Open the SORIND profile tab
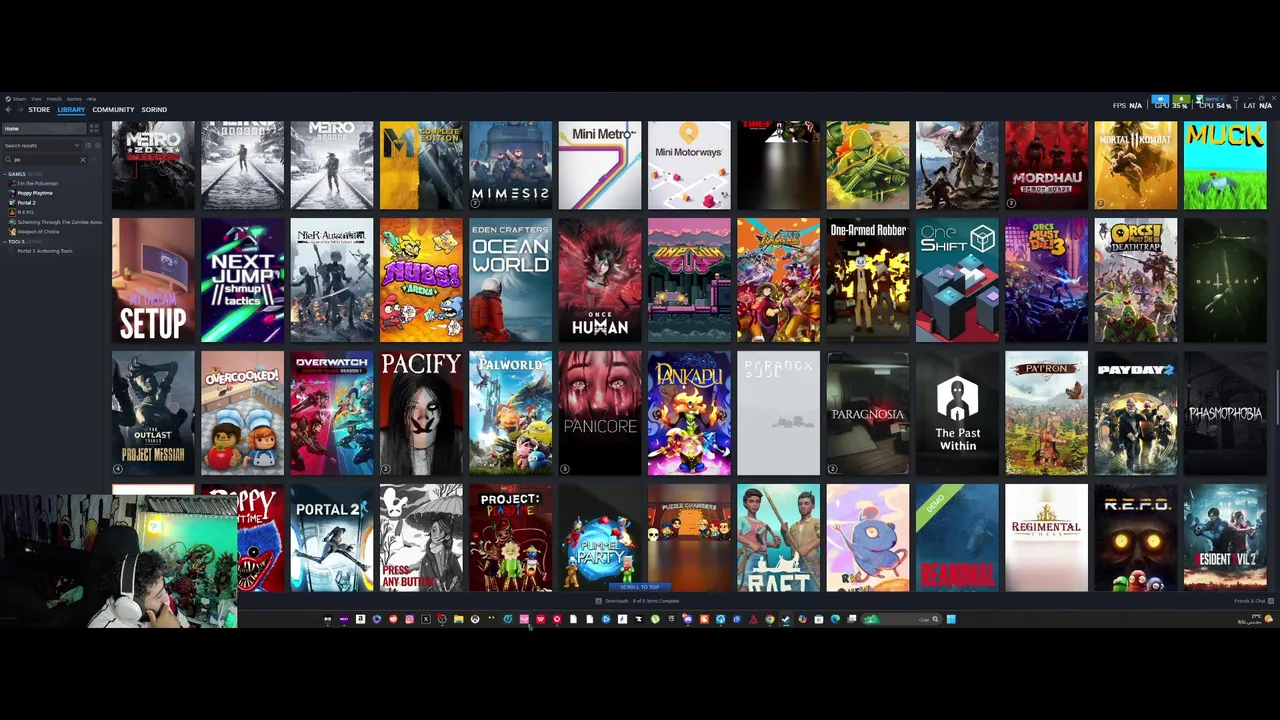This screenshot has width=1280, height=720. pos(154,109)
